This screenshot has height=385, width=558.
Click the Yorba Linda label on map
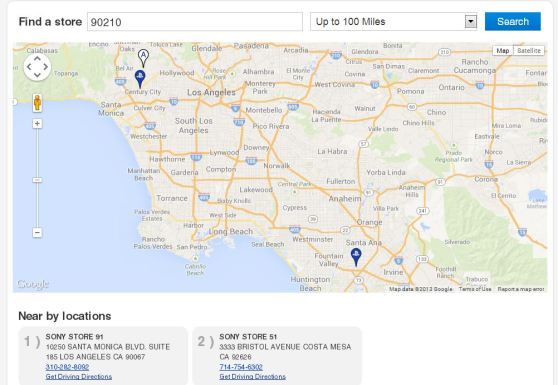tap(386, 172)
